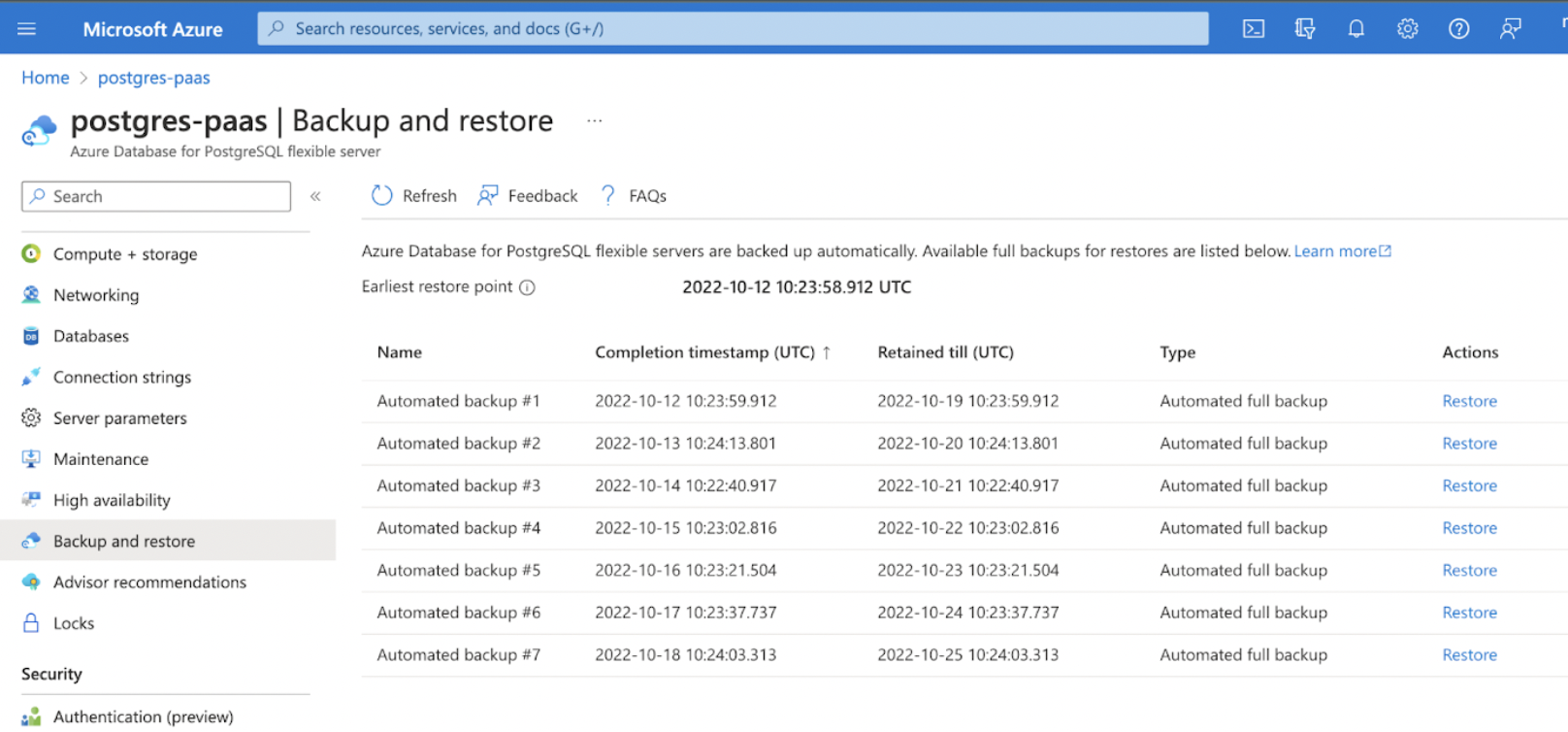Click the Type column header
Viewport: 1568px width, 732px height.
point(1178,352)
